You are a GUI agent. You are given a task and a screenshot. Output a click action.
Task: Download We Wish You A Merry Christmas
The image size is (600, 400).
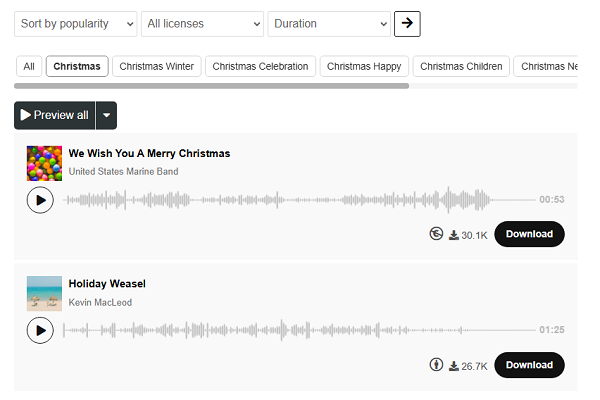529,234
